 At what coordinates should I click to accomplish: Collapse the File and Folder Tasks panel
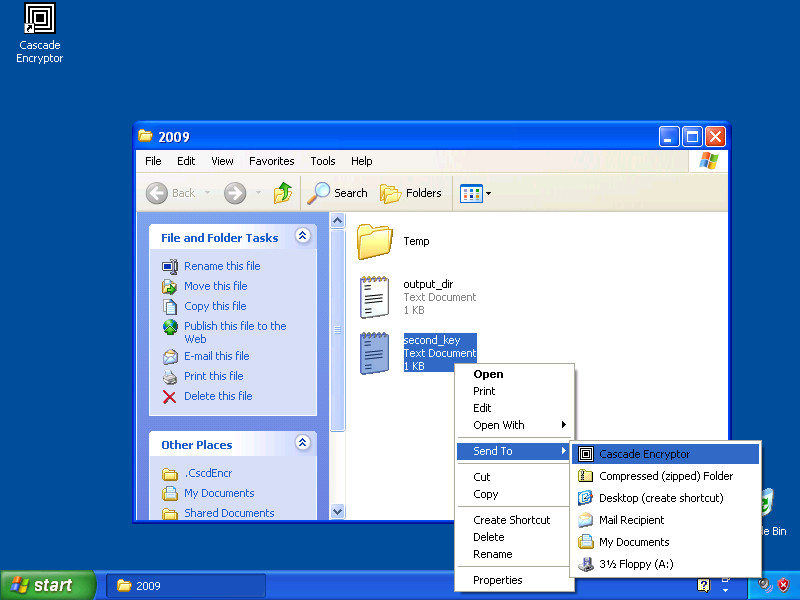[x=303, y=236]
